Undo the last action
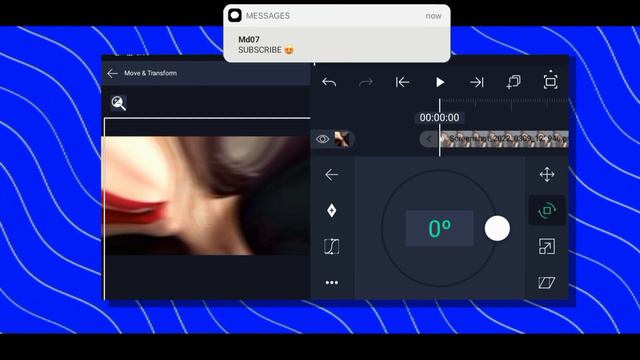This screenshot has width=640, height=360. (x=329, y=82)
